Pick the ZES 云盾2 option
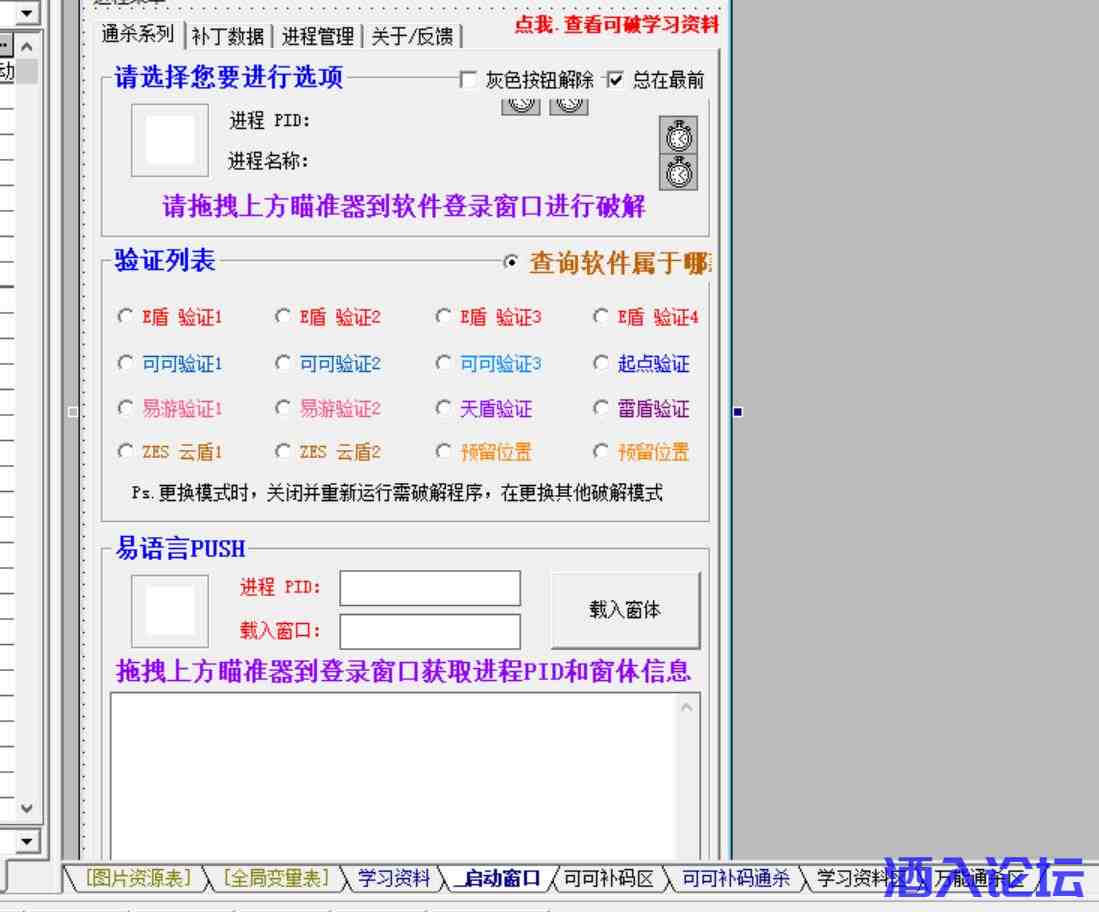Screen dimensions: 1099x912 (x=283, y=451)
